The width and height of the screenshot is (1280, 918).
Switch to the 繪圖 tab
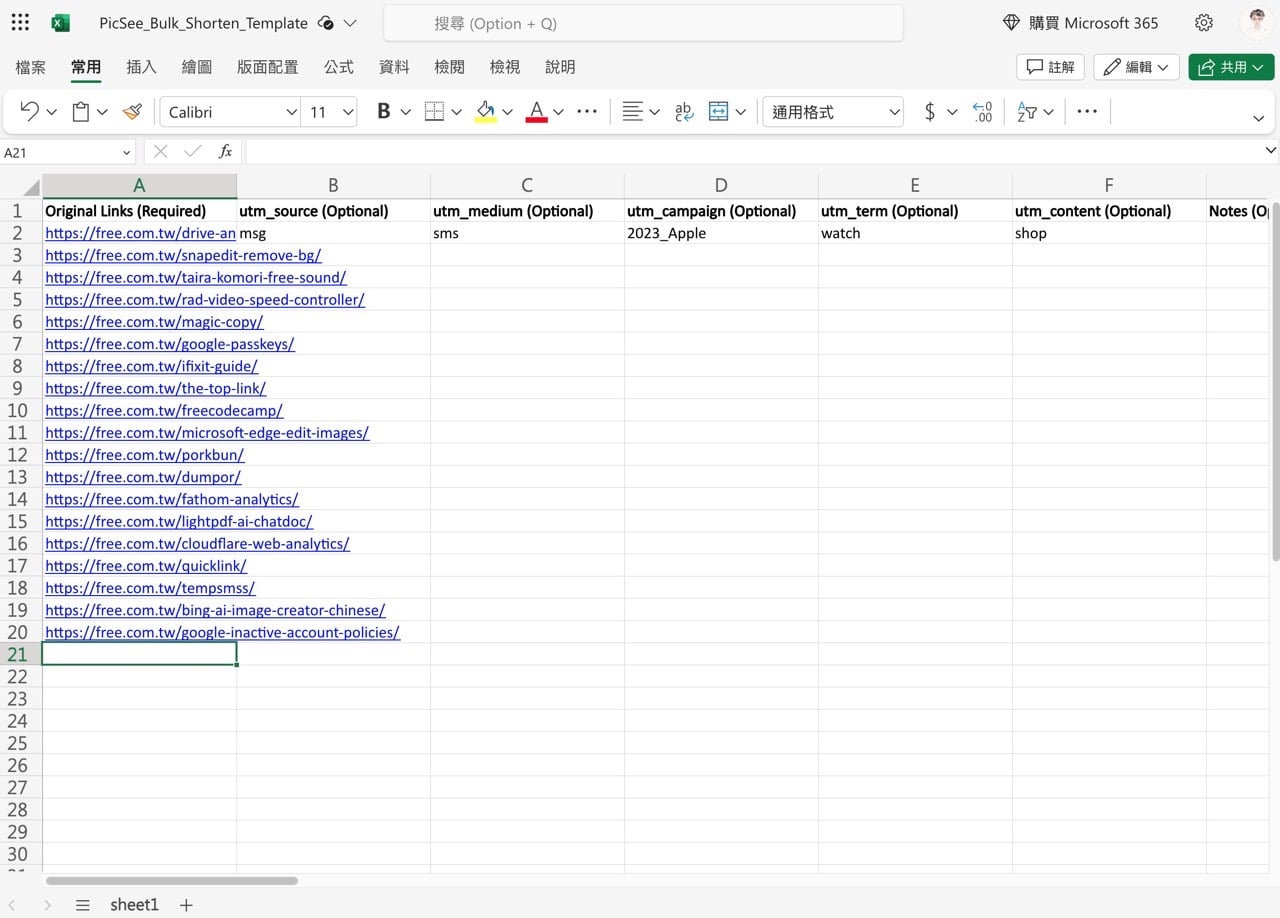pos(197,67)
